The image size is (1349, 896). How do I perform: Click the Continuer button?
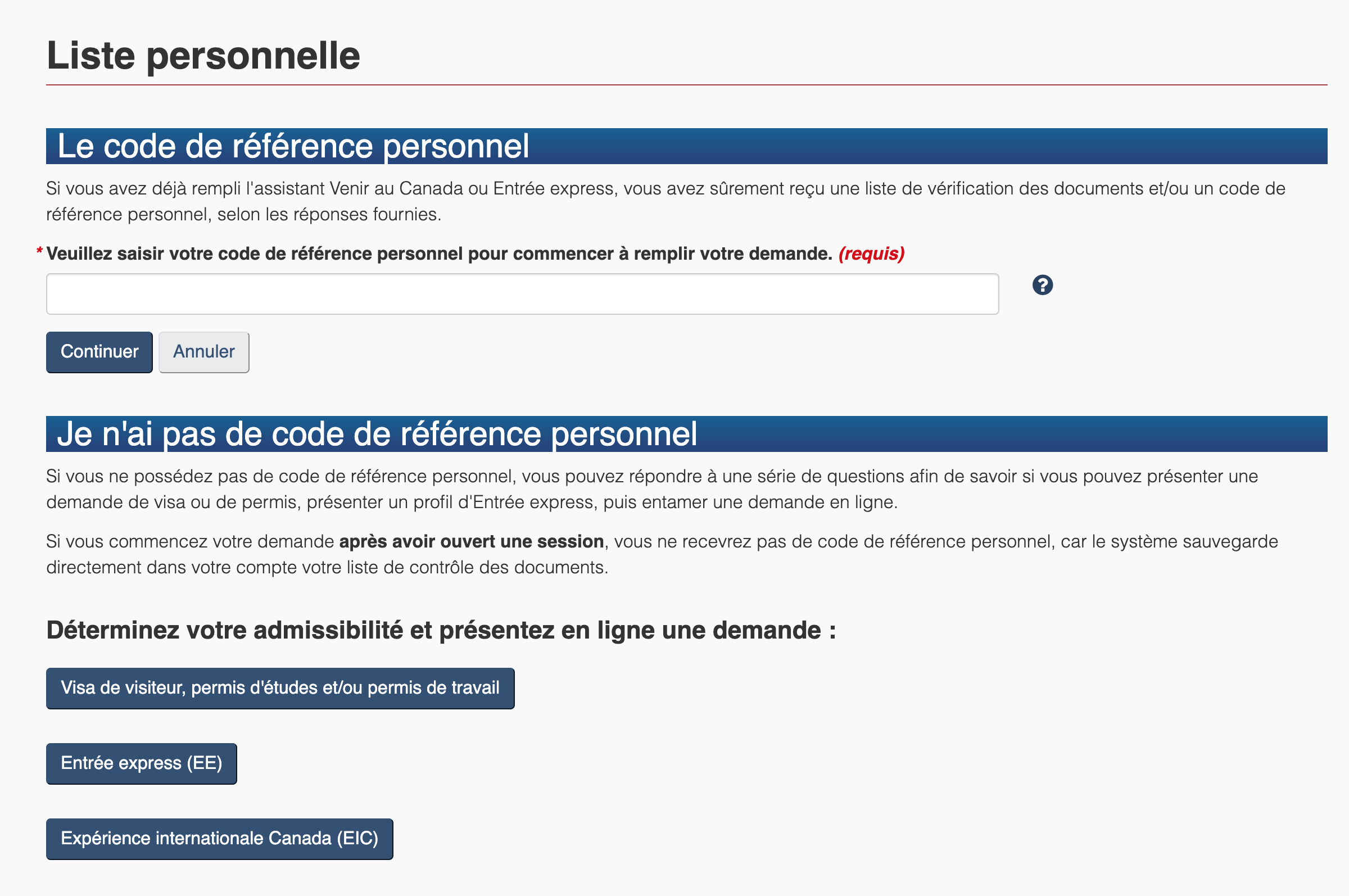point(99,352)
